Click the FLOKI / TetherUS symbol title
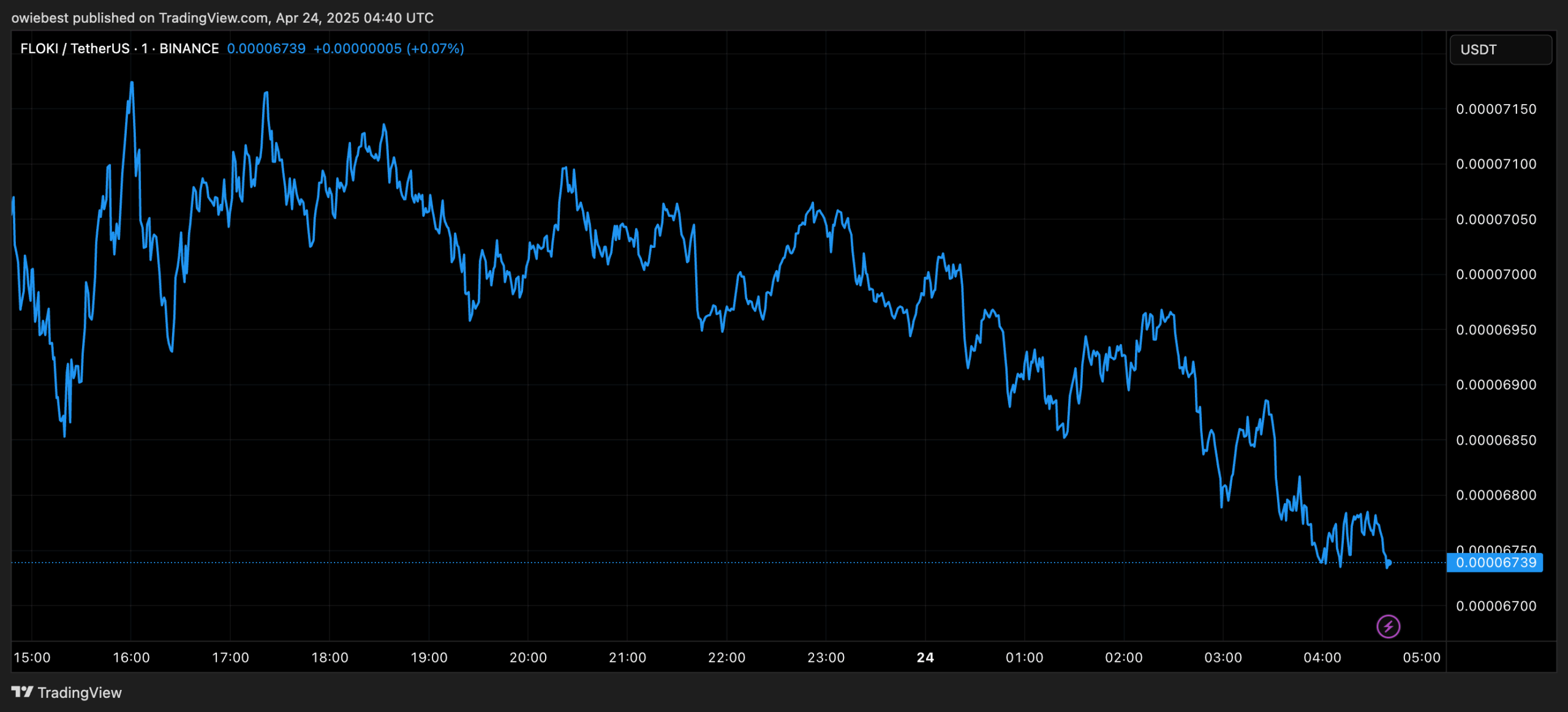1568x712 pixels. 75,48
